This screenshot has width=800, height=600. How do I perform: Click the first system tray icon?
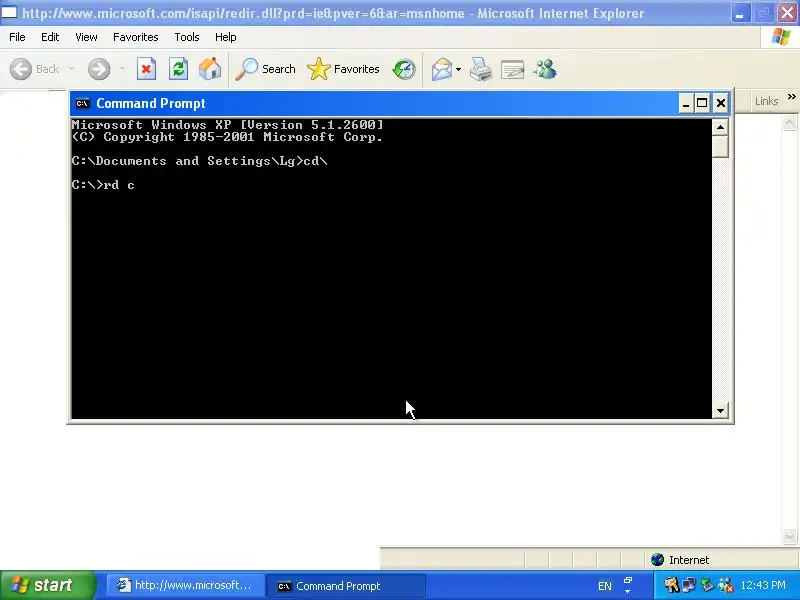671,585
